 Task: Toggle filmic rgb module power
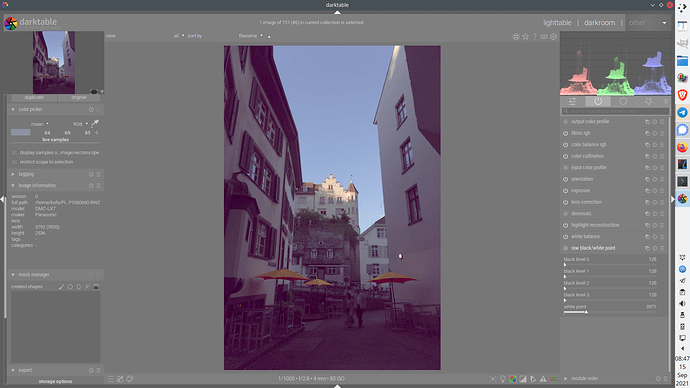pyautogui.click(x=565, y=133)
